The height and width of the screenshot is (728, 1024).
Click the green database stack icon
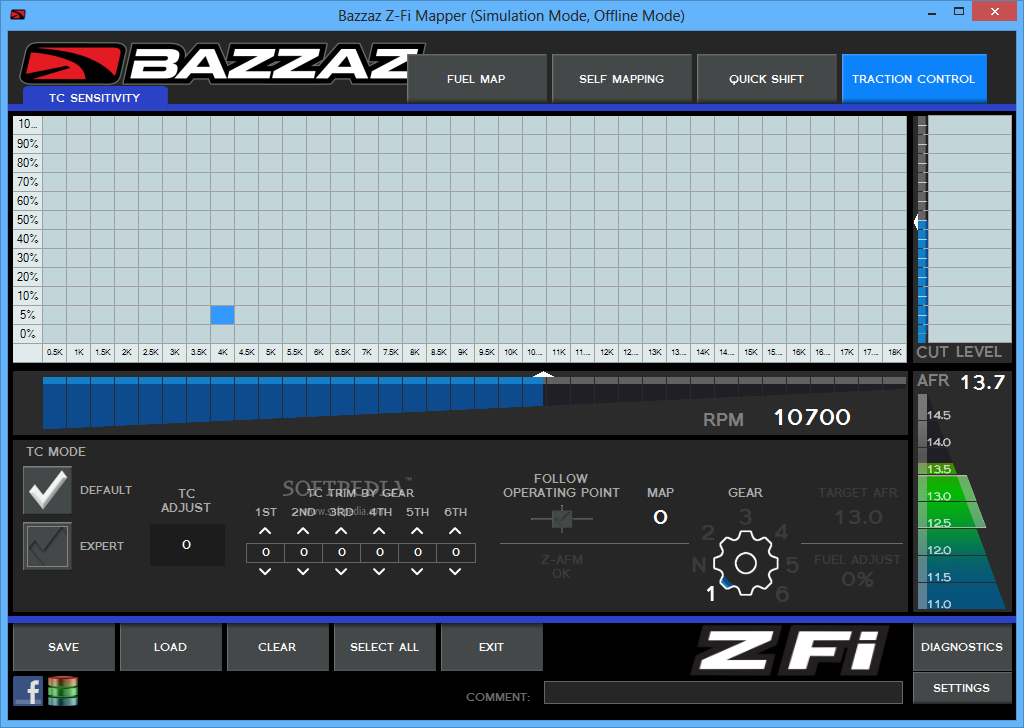pyautogui.click(x=63, y=691)
